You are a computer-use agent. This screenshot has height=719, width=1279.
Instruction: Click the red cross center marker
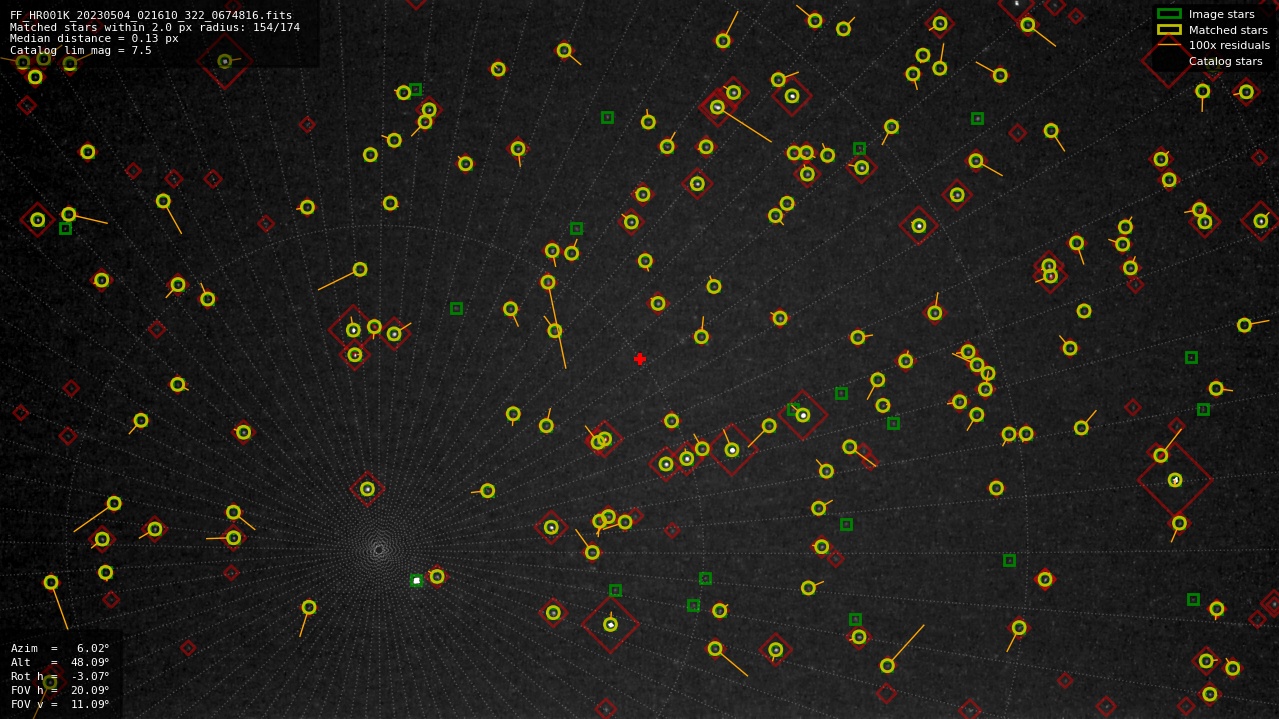(x=640, y=359)
